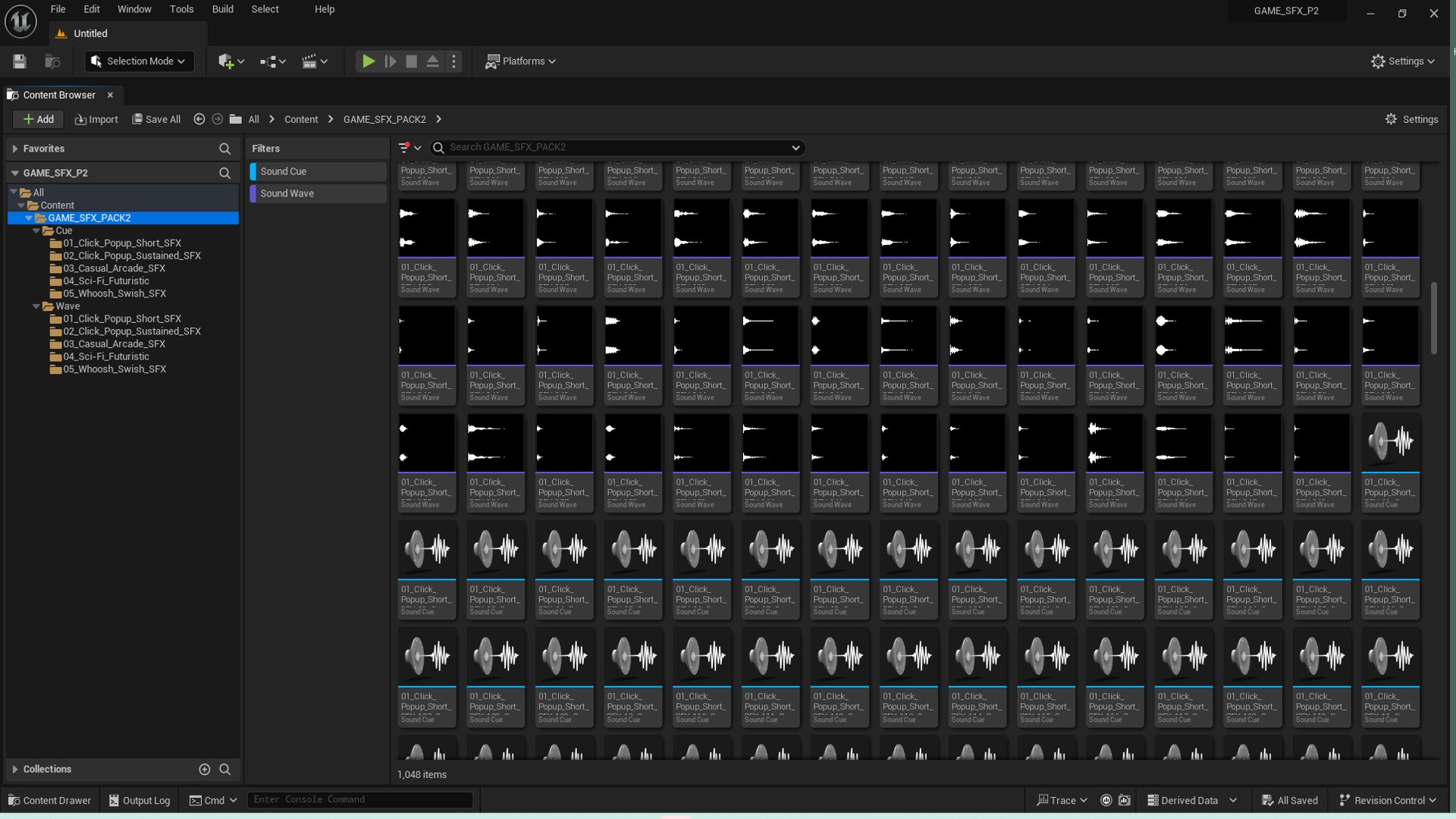Open the Tools menu
This screenshot has height=819, width=1456.
(x=181, y=9)
